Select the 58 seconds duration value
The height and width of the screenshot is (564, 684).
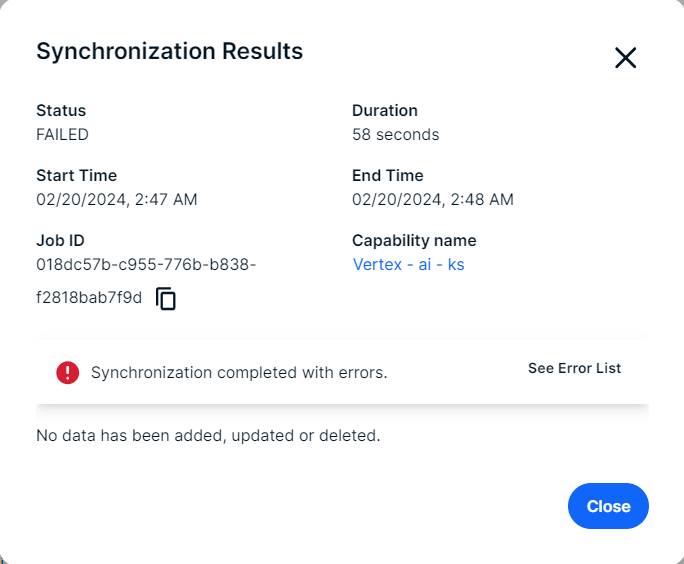coord(395,135)
